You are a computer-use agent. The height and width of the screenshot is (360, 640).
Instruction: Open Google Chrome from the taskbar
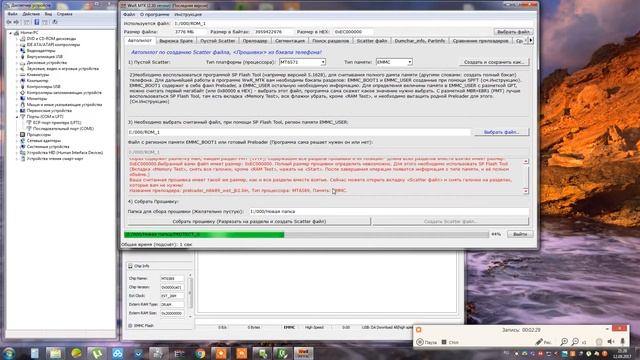200,353
